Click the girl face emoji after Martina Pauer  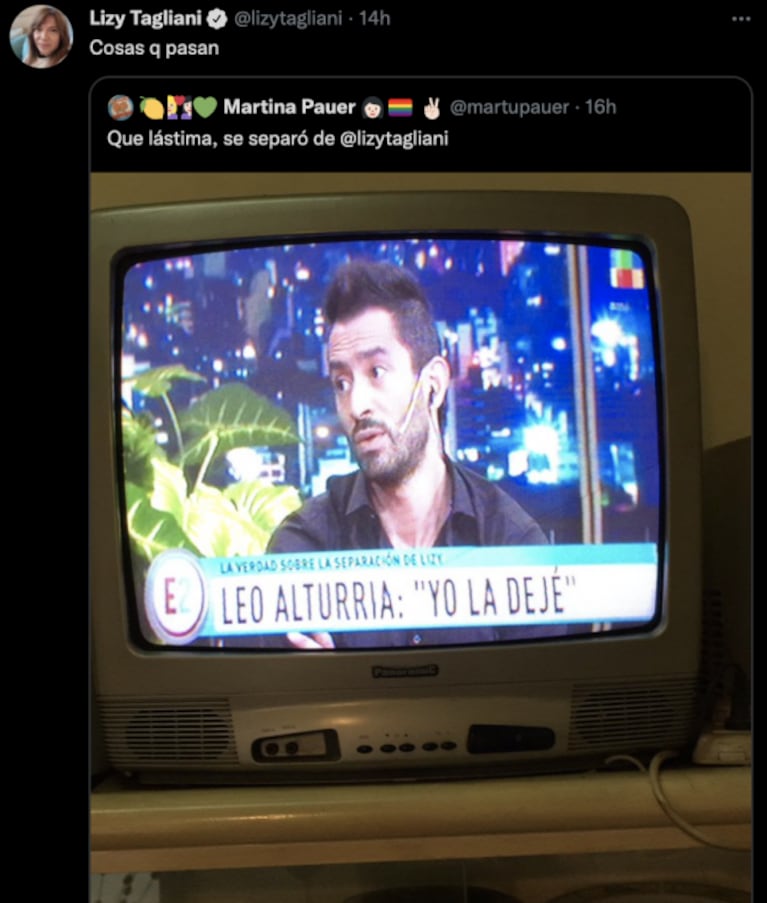[373, 108]
